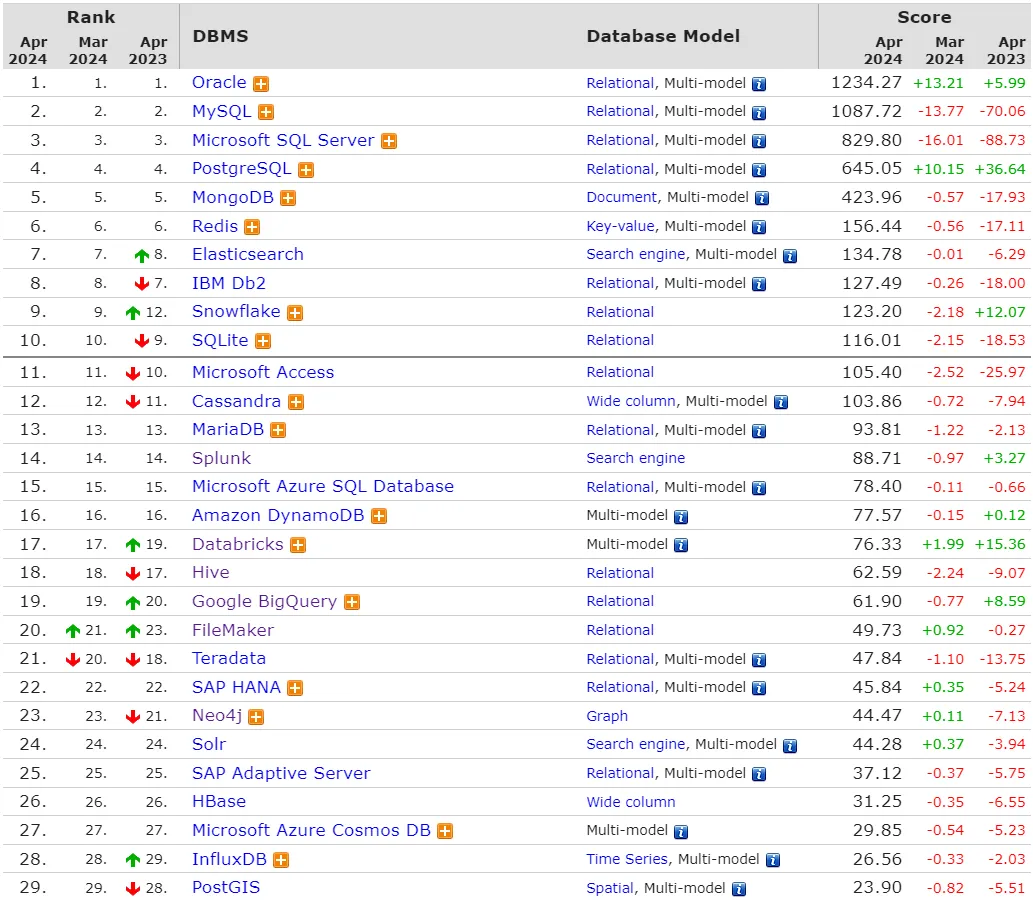The height and width of the screenshot is (900, 1033).
Task: Click the info icon in the Databricks row
Action: (681, 546)
